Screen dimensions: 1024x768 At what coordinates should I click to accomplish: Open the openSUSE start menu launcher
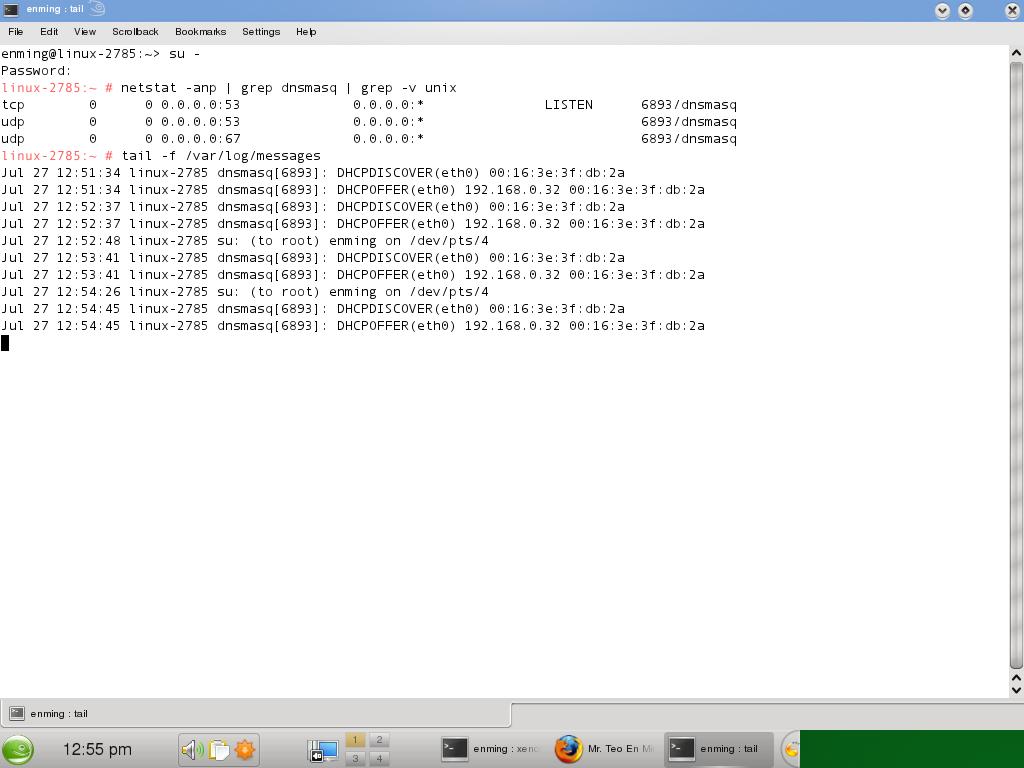18,749
